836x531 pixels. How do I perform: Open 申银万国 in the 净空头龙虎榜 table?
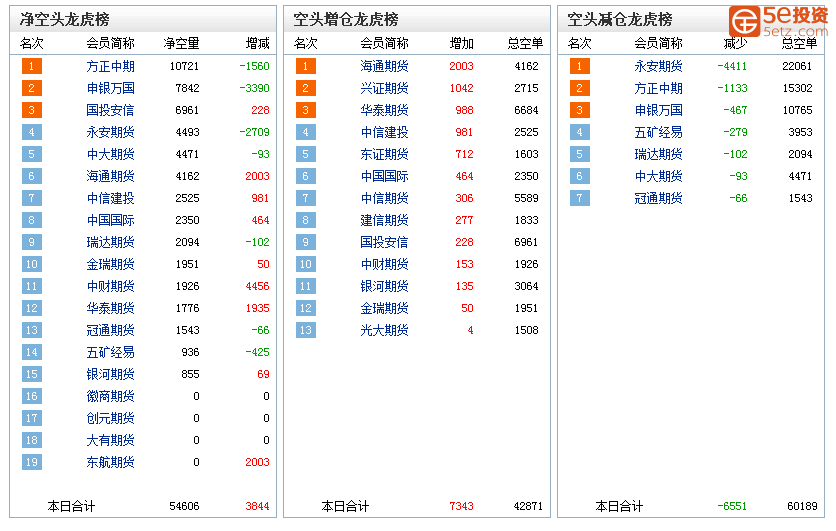pyautogui.click(x=110, y=88)
